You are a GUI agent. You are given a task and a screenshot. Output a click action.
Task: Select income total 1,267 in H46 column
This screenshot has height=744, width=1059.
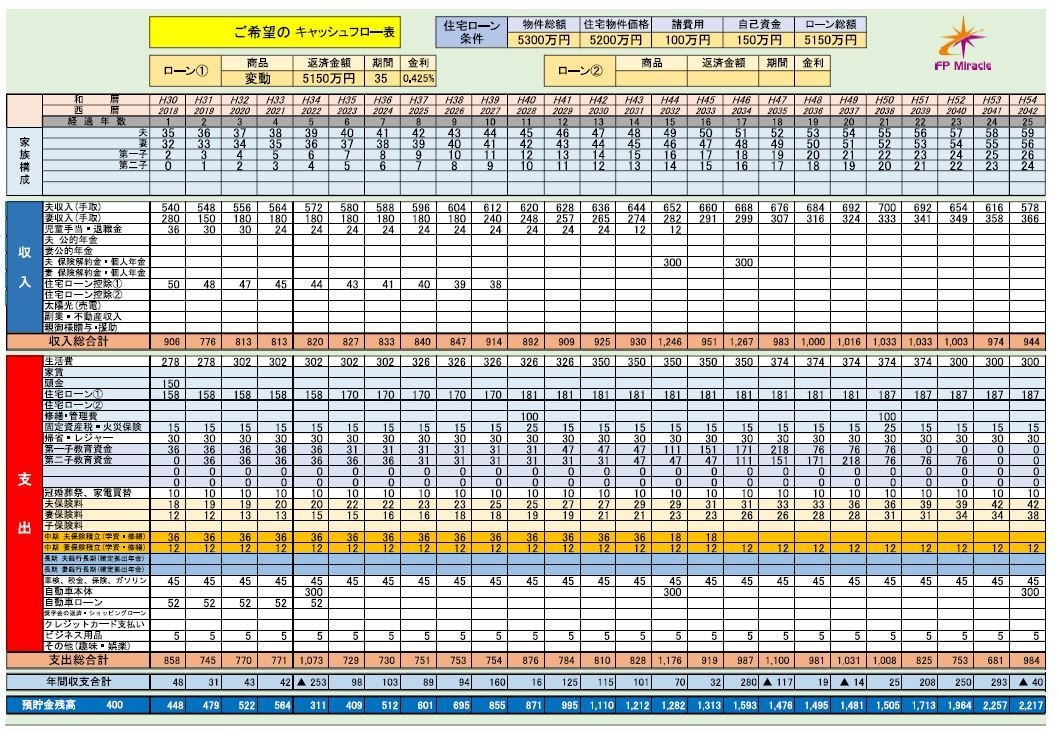(741, 342)
